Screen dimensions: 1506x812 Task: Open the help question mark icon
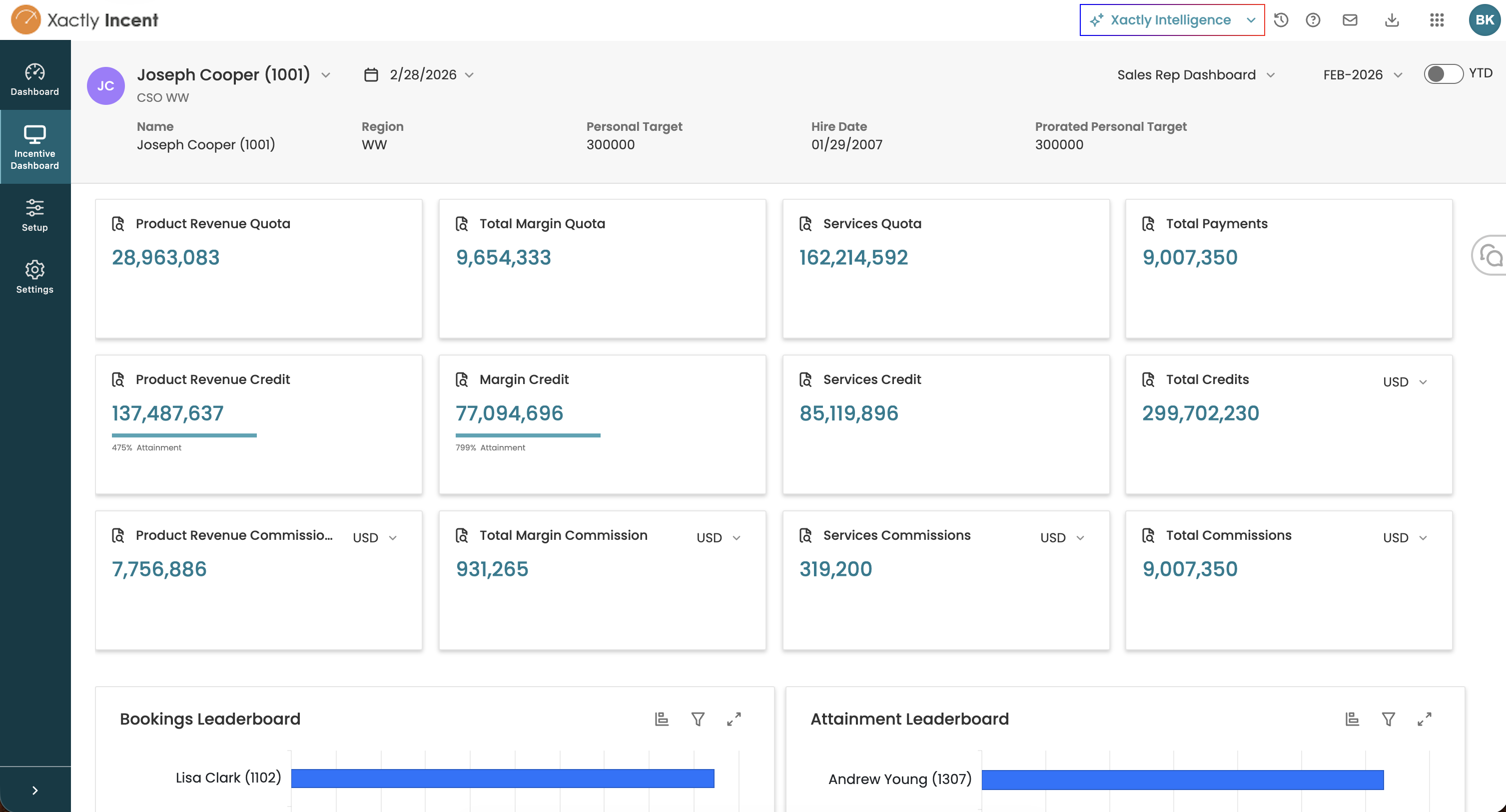point(1313,20)
